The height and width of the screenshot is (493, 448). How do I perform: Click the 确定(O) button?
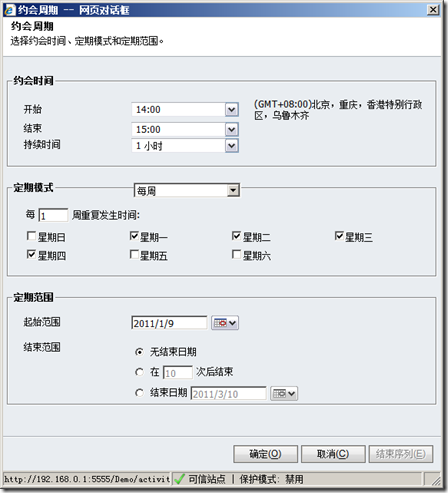pyautogui.click(x=265, y=454)
